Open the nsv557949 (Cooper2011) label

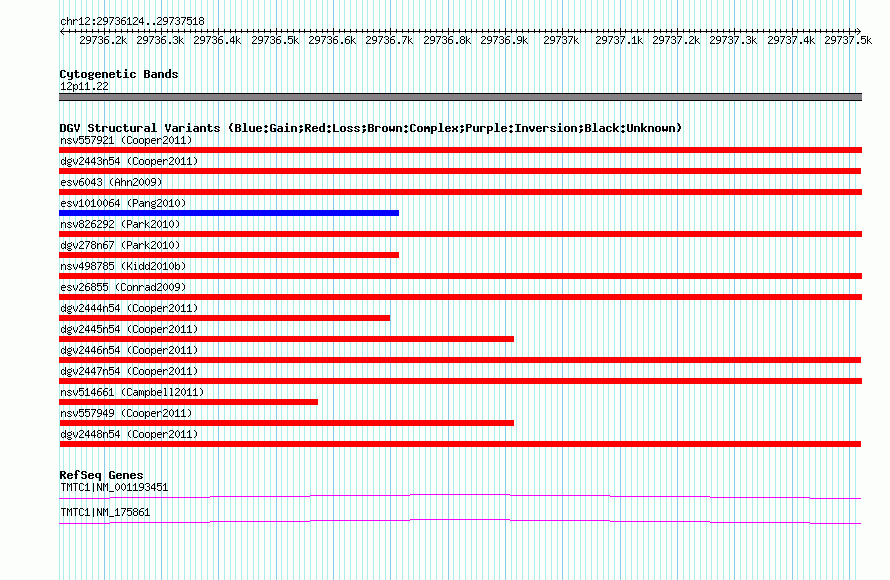point(126,413)
